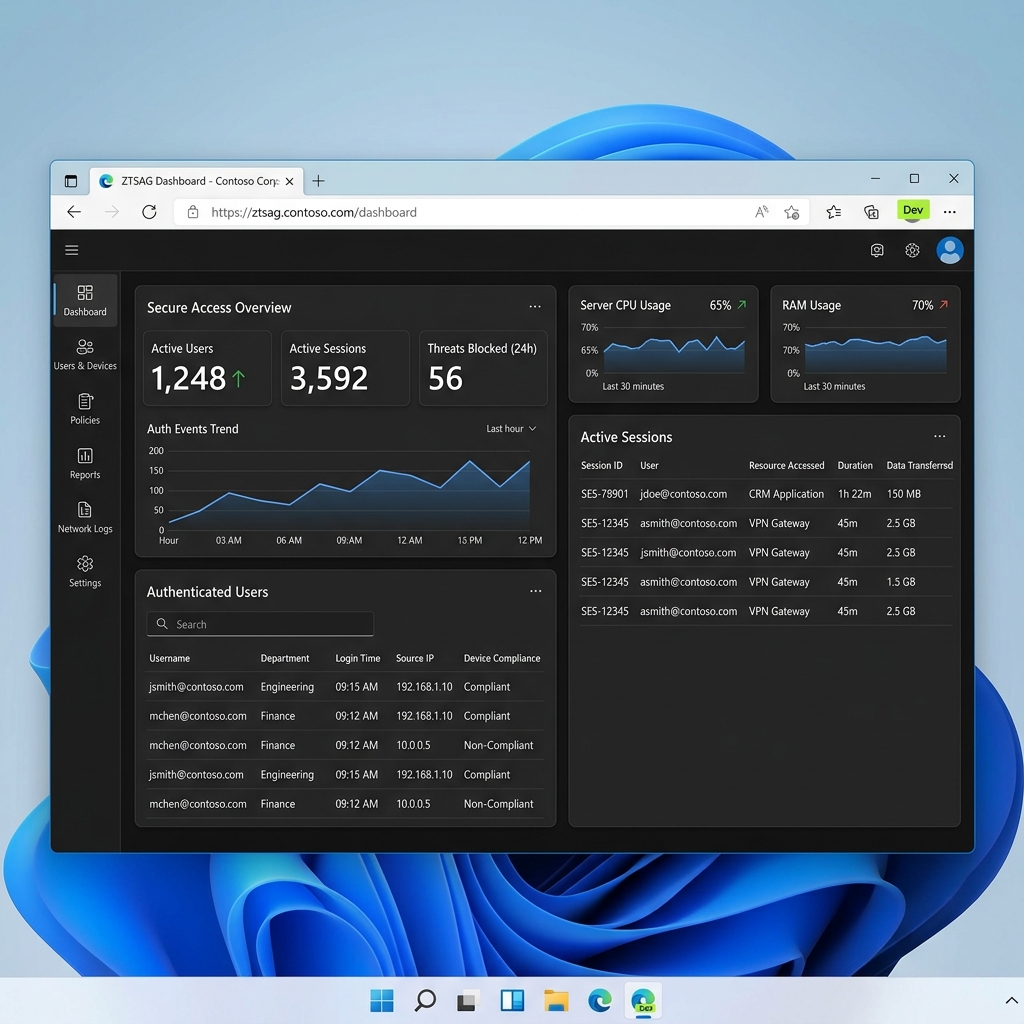The image size is (1024, 1024).
Task: Click the dashboard header gear settings icon
Action: [912, 250]
